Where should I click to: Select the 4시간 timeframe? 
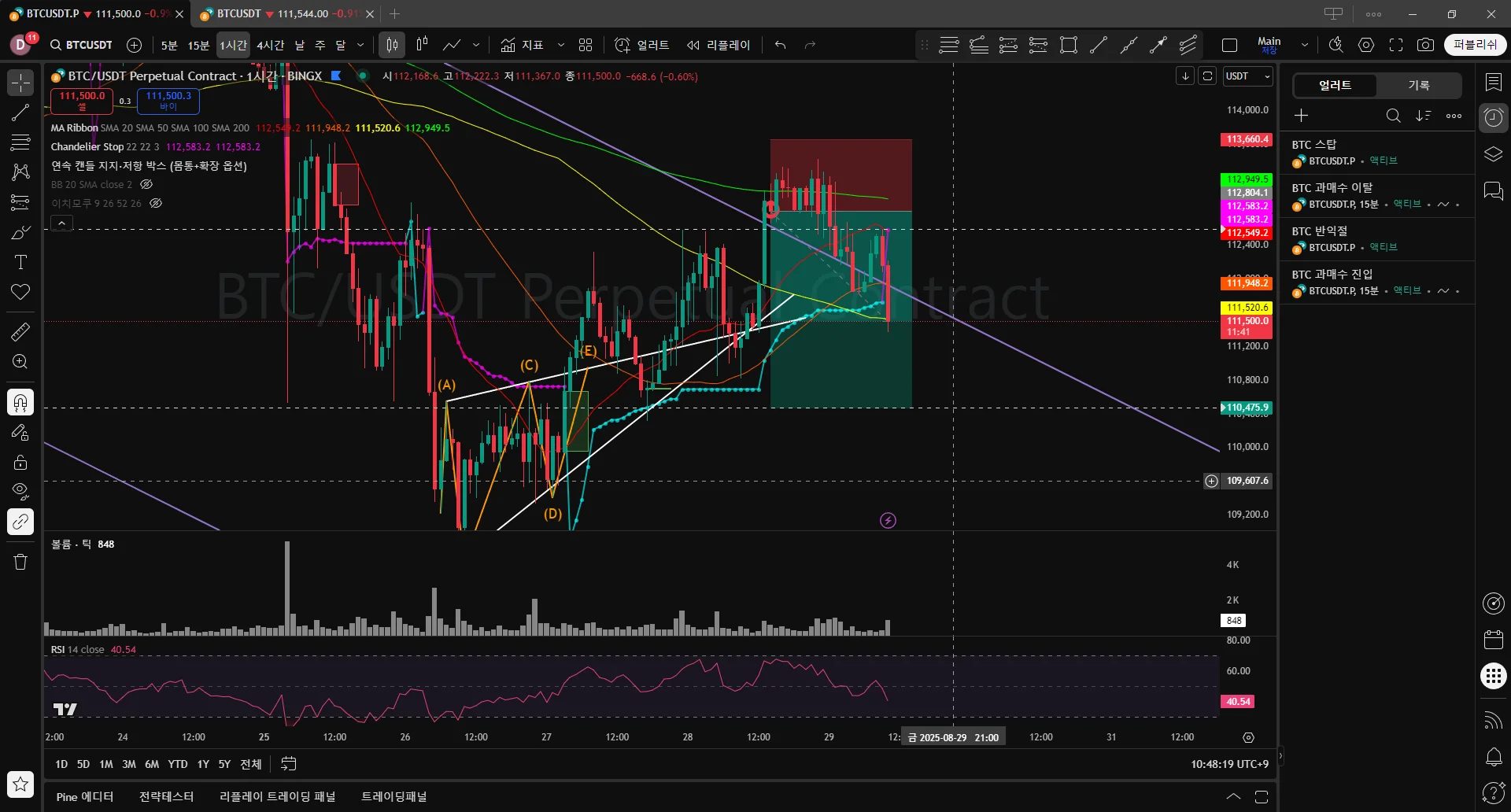pos(270,45)
